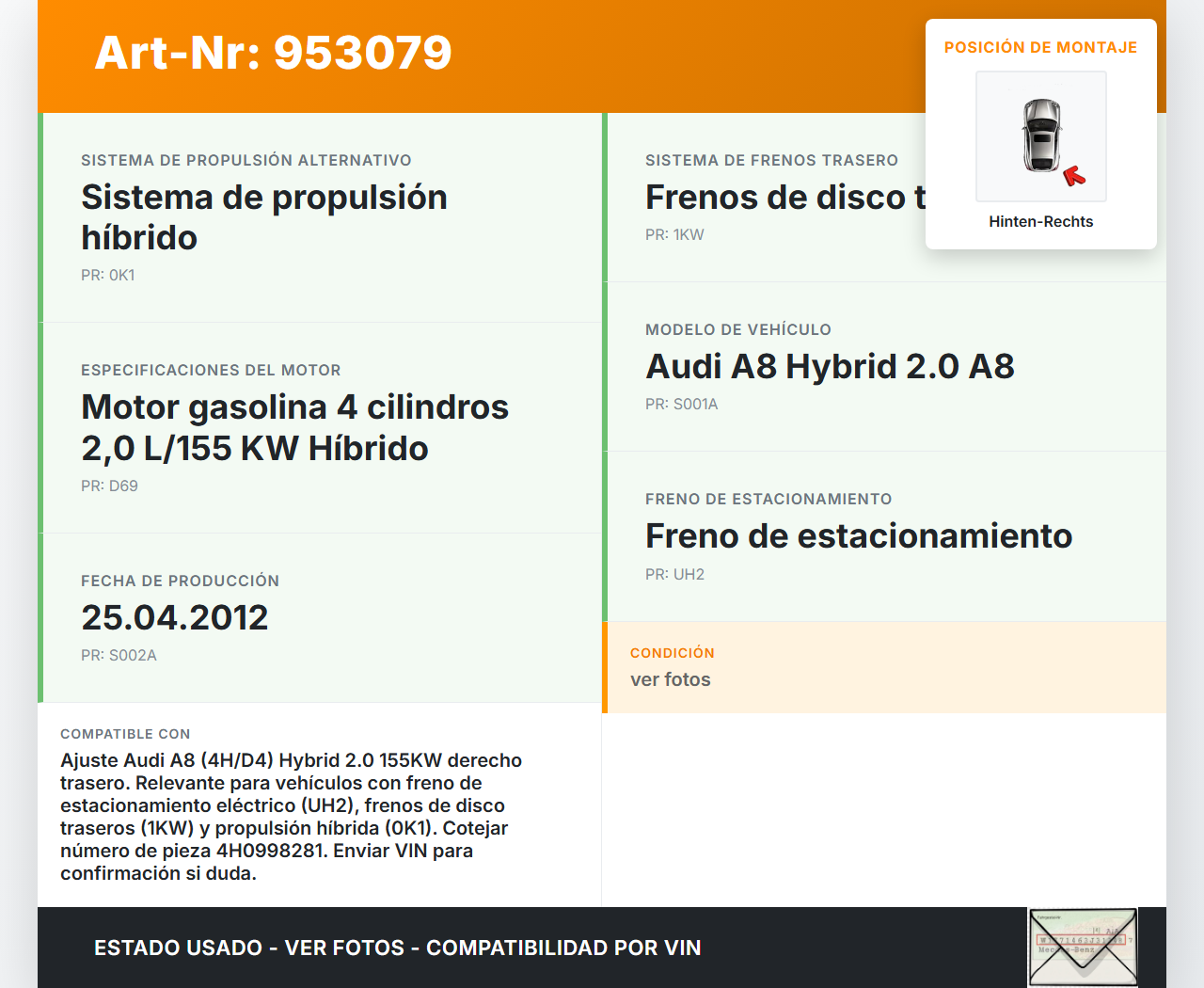Image resolution: width=1204 pixels, height=988 pixels.
Task: Click the orange CONDICIÓN section marker
Action: tap(605, 667)
